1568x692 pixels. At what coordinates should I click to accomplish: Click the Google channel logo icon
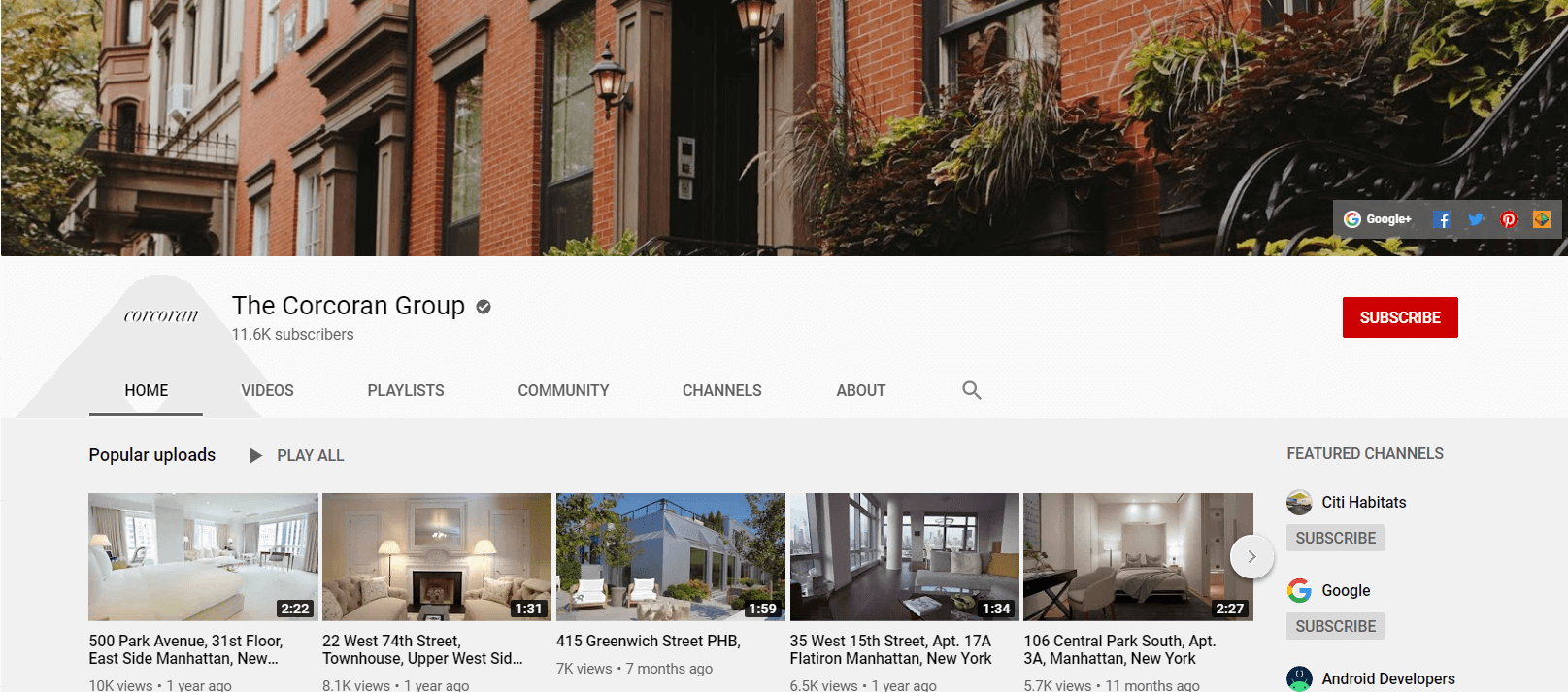(x=1299, y=590)
